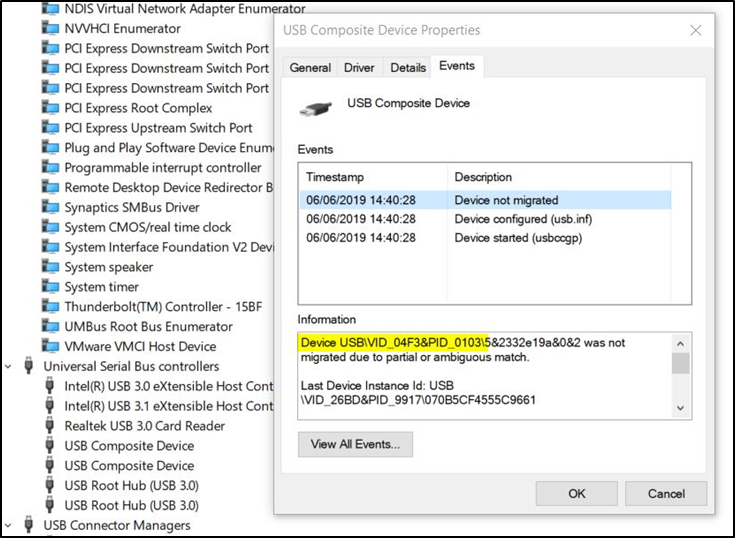Click the PCI Express Root Complex icon
The image size is (735, 538).
50,108
